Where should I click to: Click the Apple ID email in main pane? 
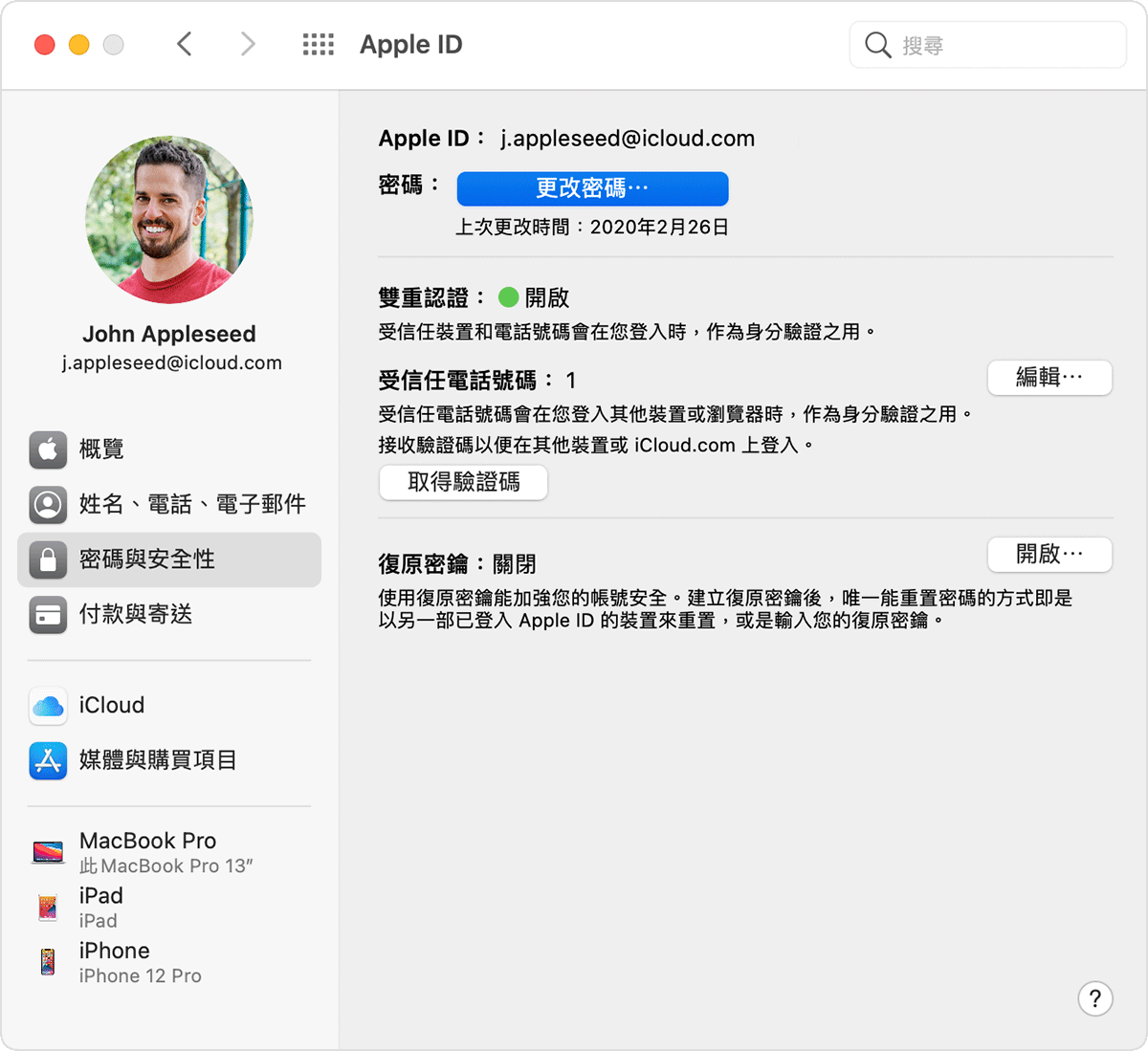[x=628, y=139]
